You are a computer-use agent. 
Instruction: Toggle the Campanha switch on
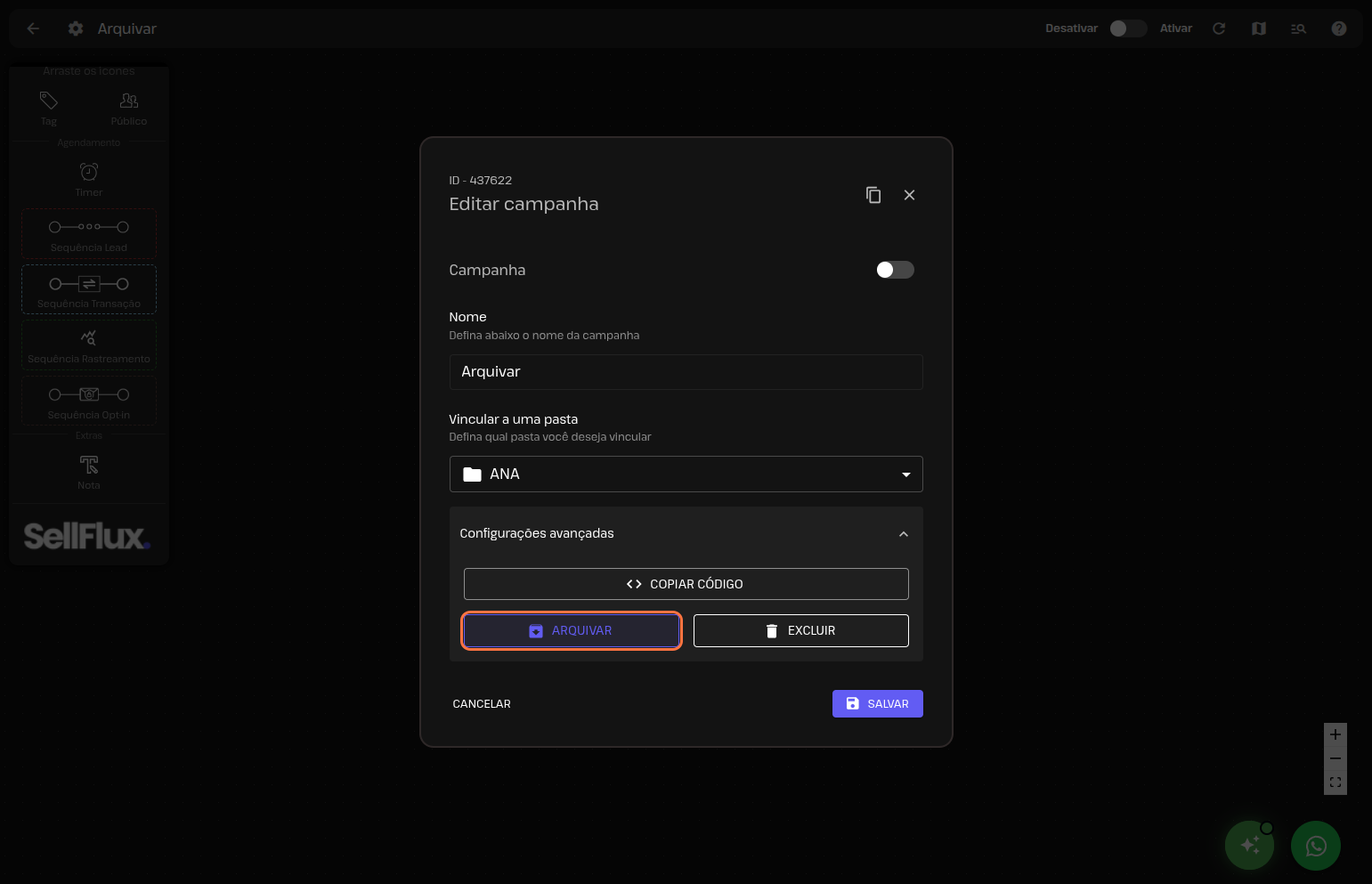(x=895, y=270)
